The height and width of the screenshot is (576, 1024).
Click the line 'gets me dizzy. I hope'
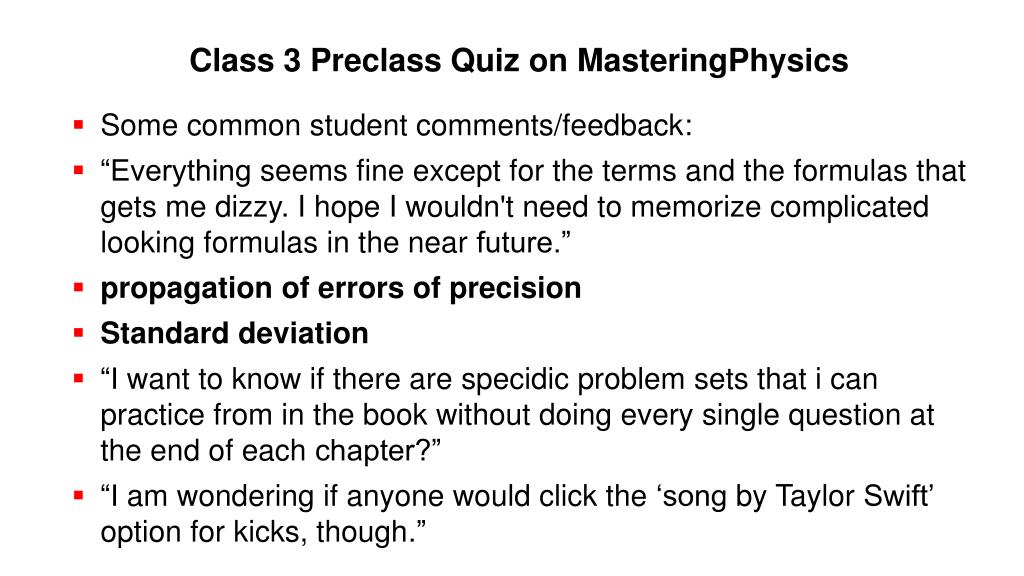[x=515, y=208]
